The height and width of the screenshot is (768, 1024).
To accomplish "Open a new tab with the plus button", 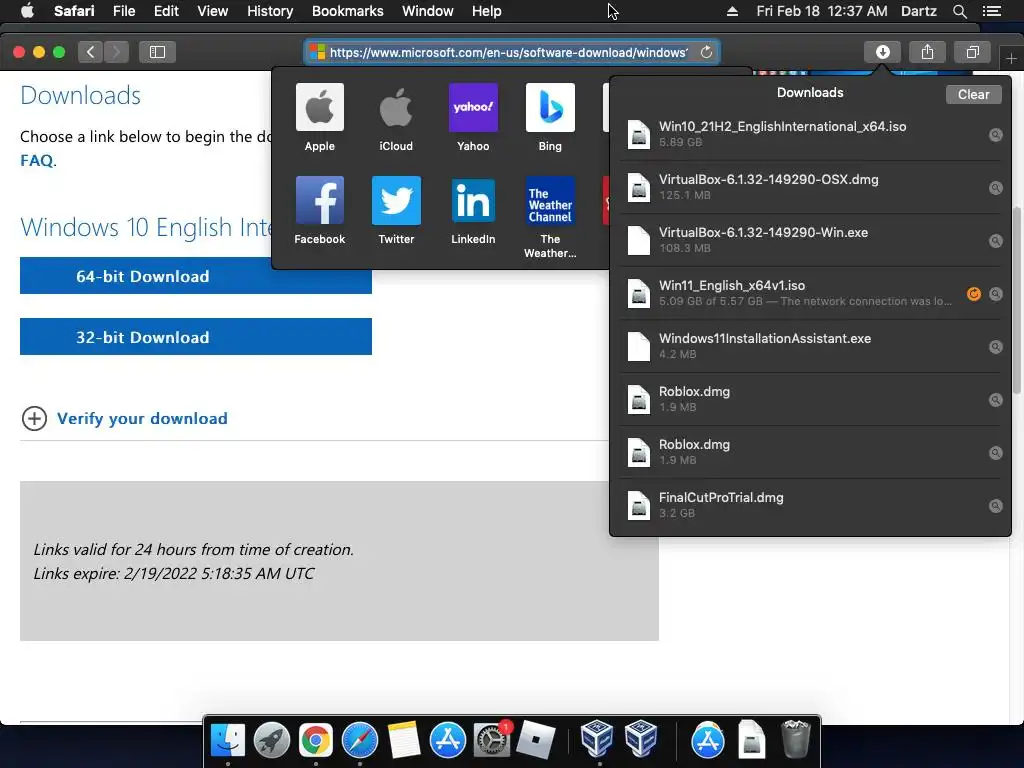I will click(x=1011, y=59).
